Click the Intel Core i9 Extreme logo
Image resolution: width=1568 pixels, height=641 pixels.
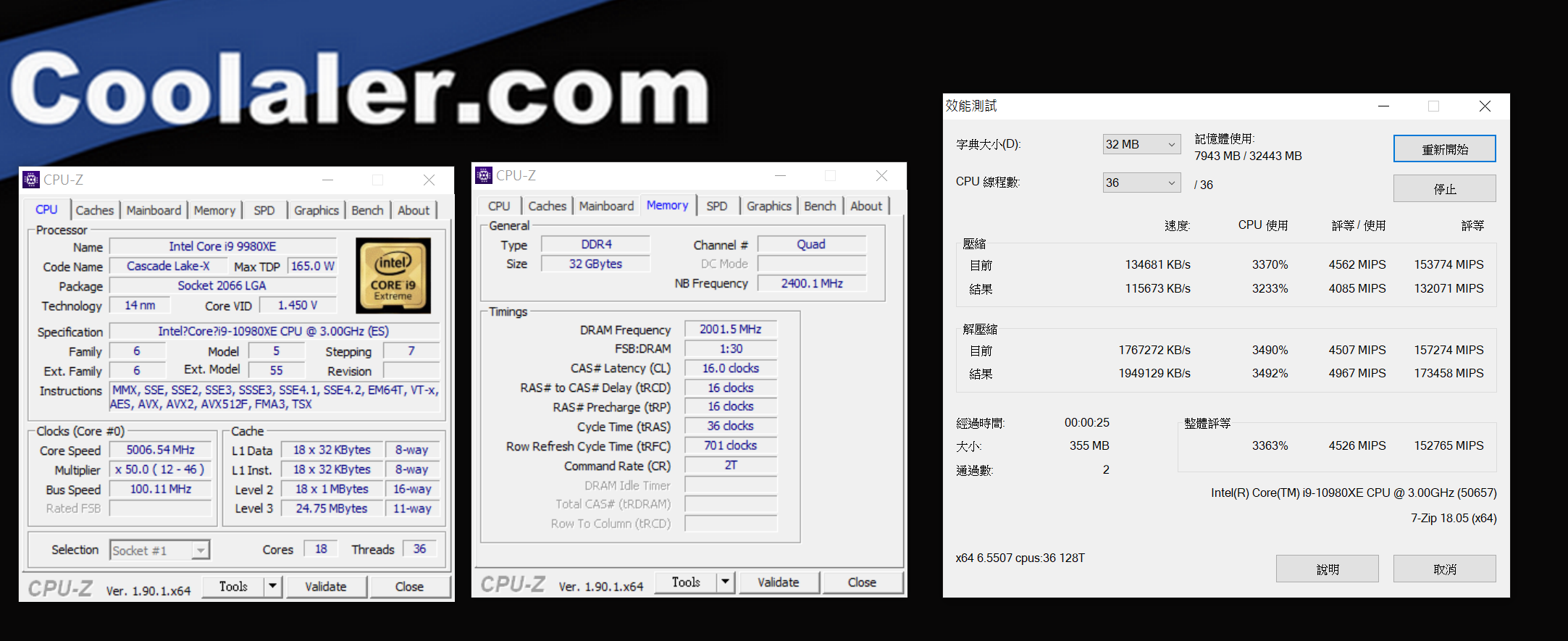coord(393,275)
